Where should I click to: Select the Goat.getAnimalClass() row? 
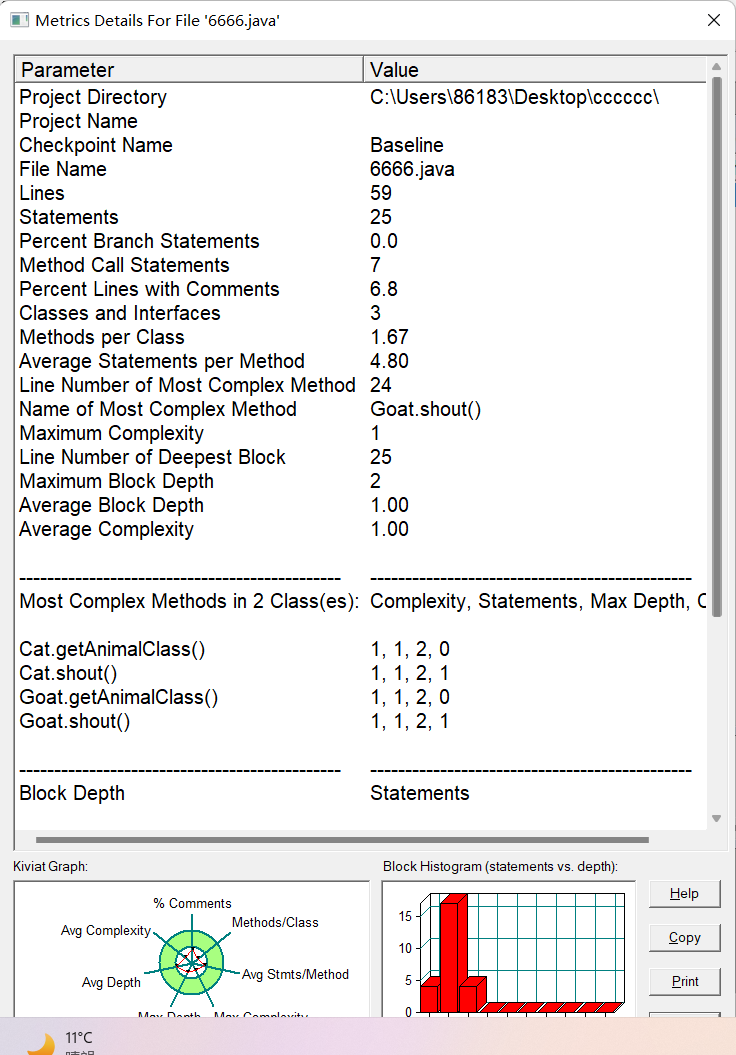coord(119,697)
